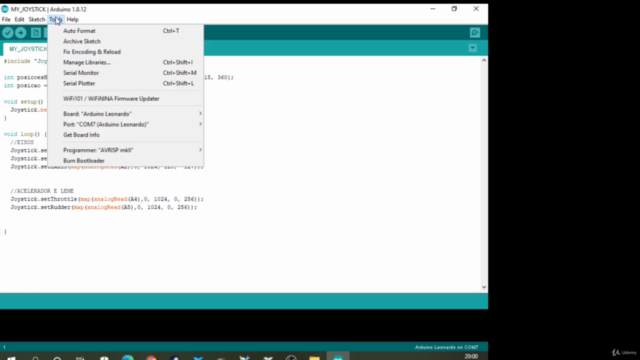
Task: Click the teal message status bar area
Action: [244, 301]
